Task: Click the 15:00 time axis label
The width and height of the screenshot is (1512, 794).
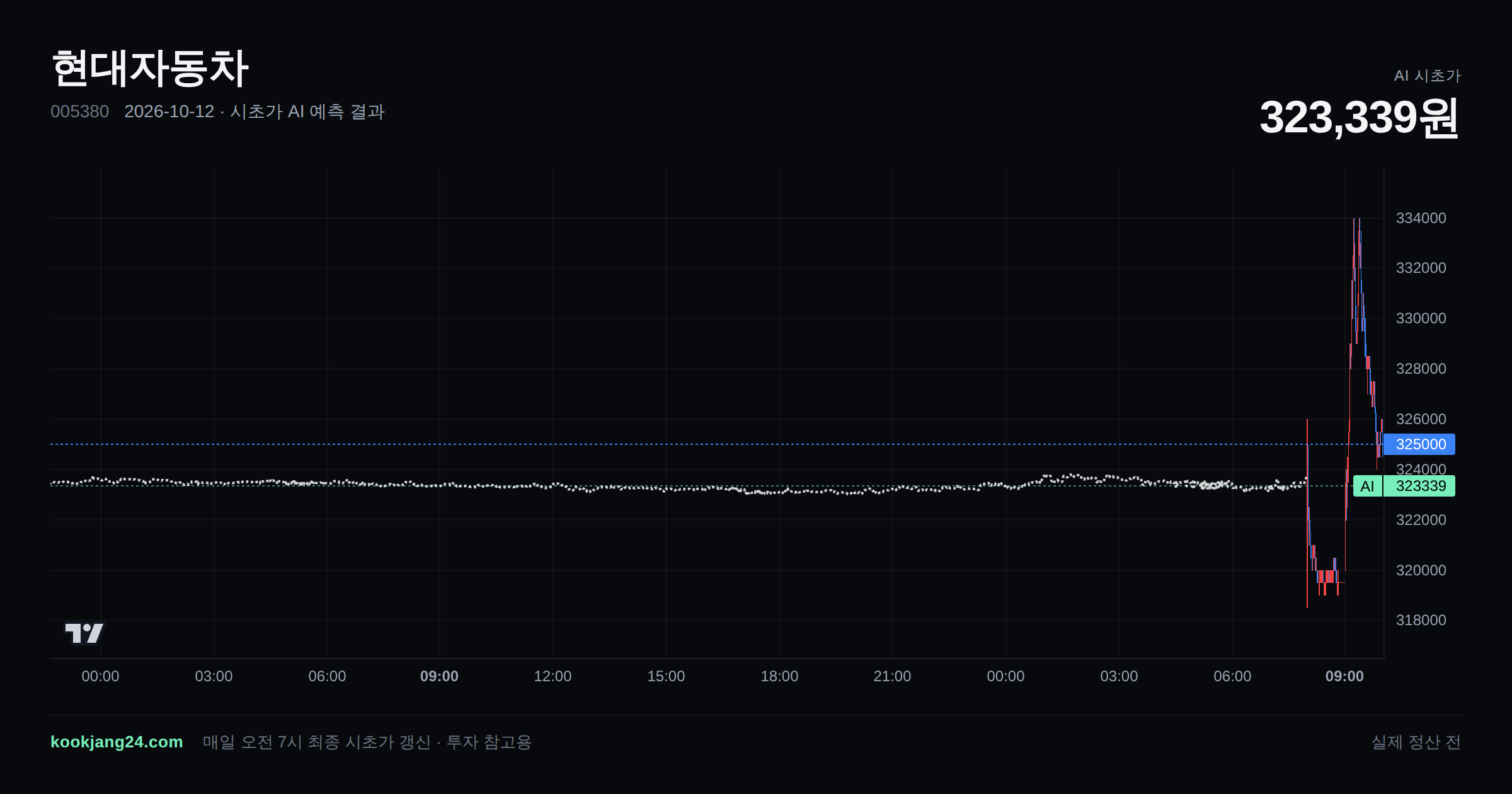Action: coord(666,676)
